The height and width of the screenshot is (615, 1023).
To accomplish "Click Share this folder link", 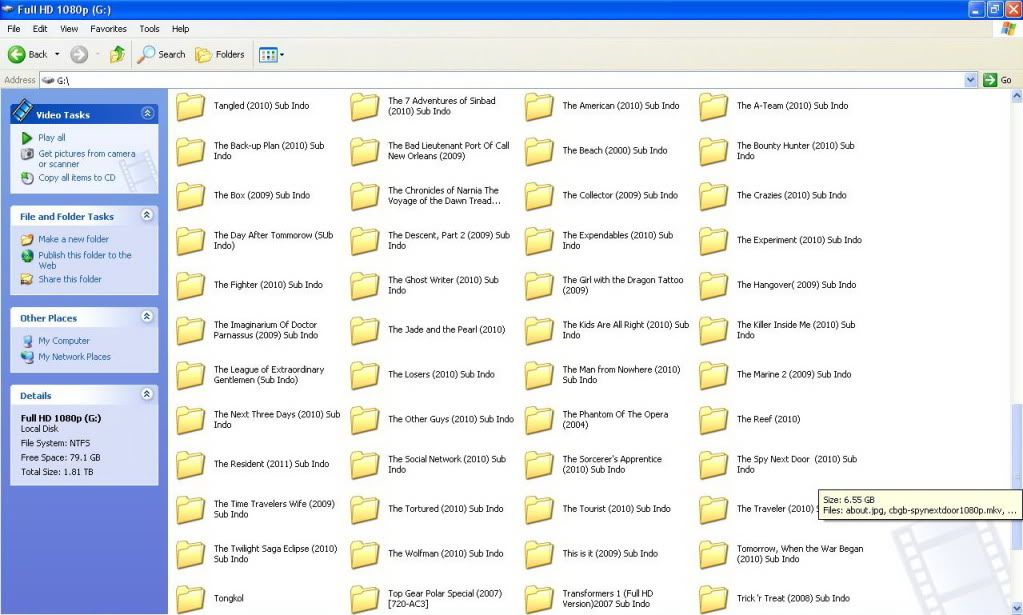I will (x=70, y=279).
